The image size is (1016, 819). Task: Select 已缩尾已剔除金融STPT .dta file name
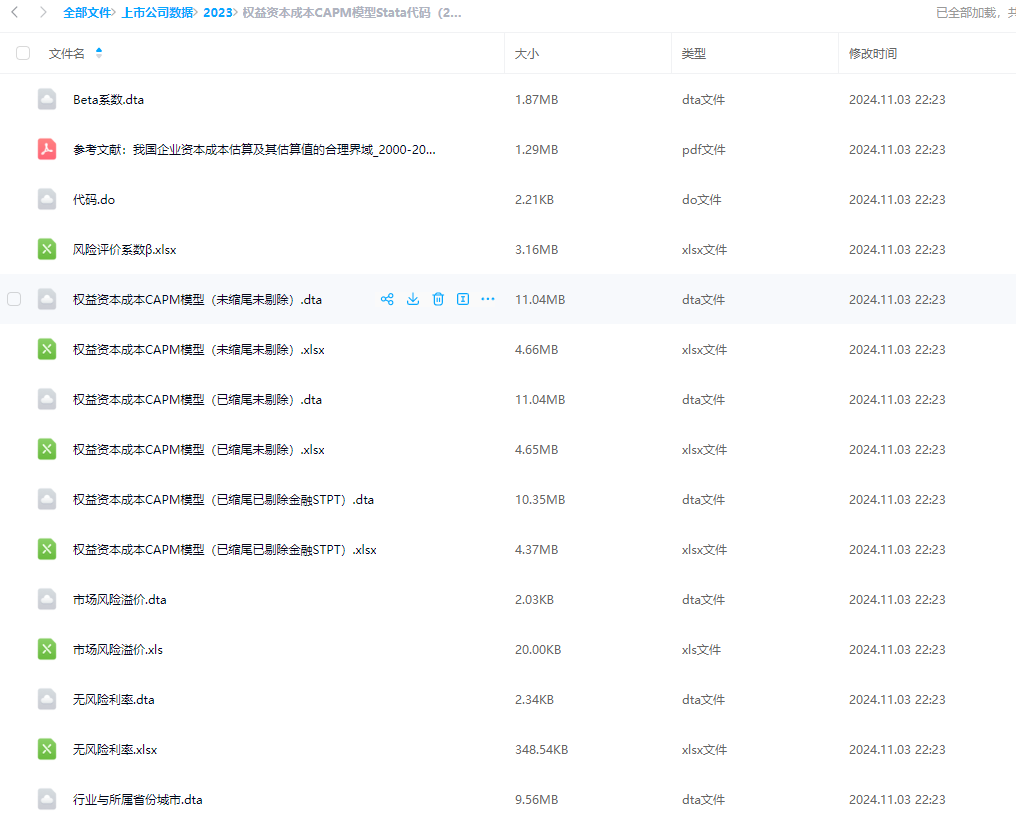click(x=223, y=500)
